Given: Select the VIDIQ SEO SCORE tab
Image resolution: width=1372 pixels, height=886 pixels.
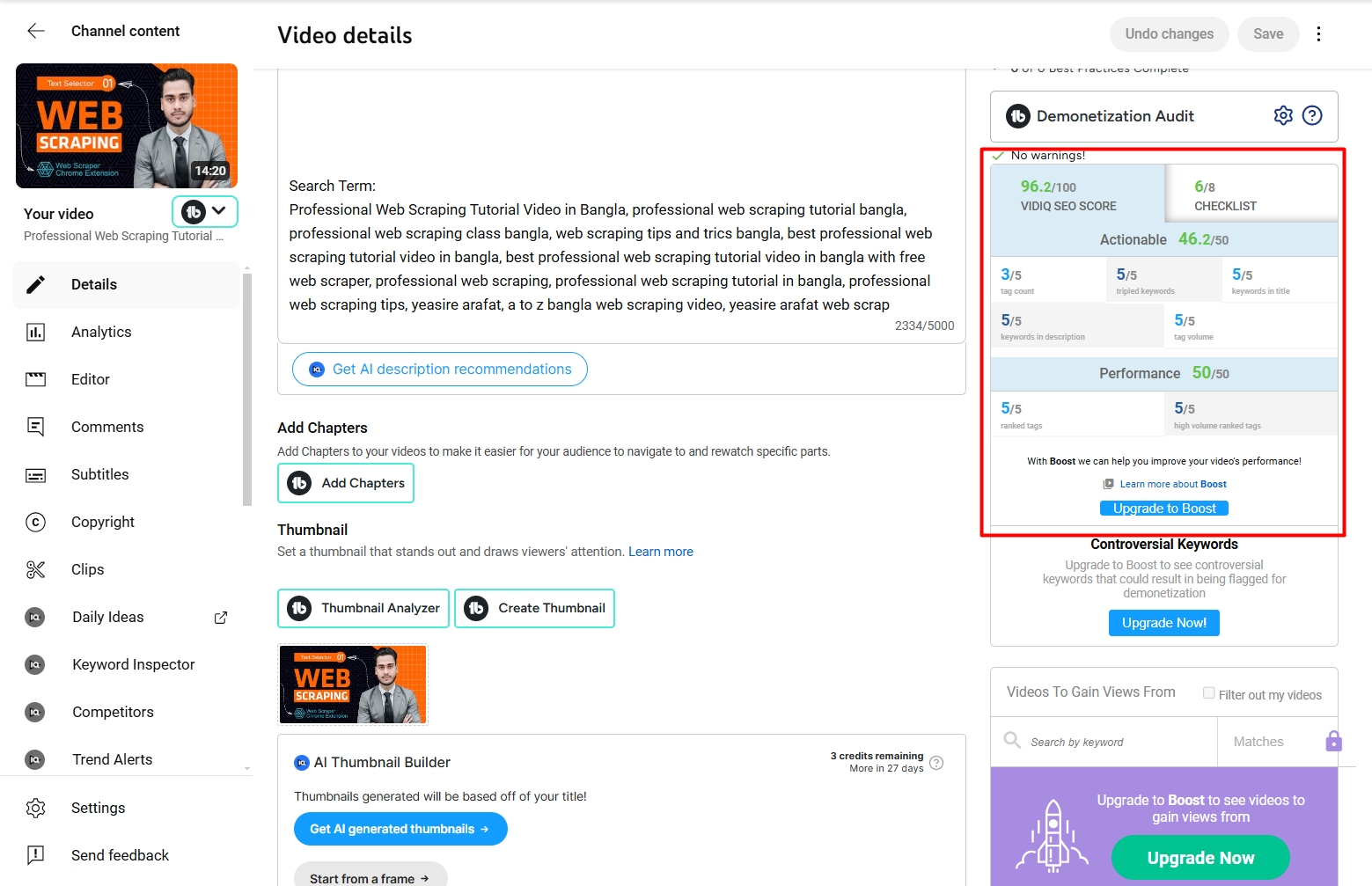Looking at the screenshot, I should 1078,194.
